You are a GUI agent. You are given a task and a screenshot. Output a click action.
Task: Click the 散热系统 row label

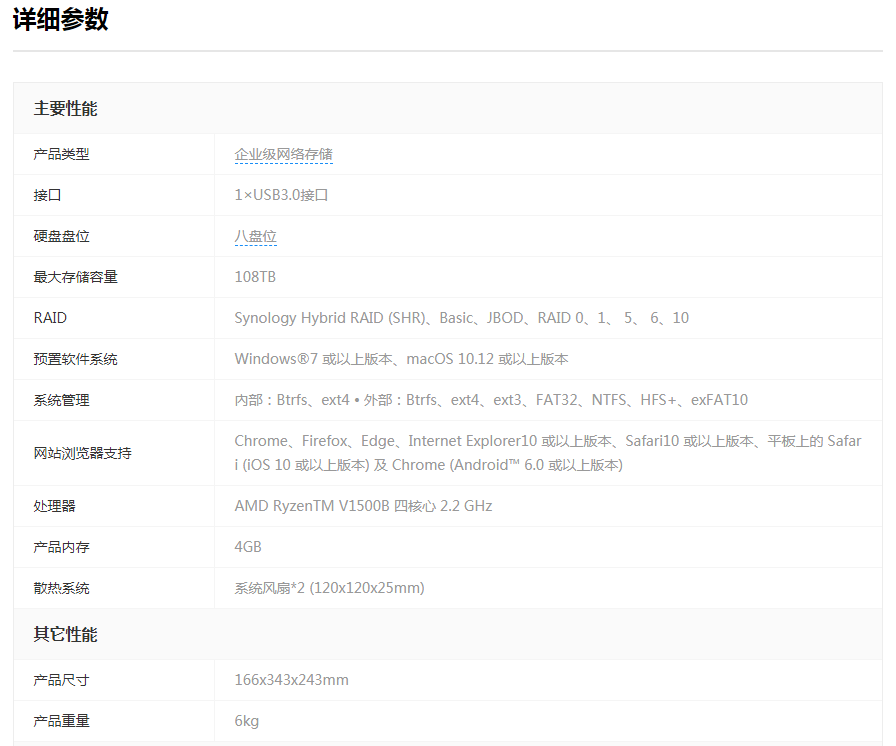coord(61,588)
